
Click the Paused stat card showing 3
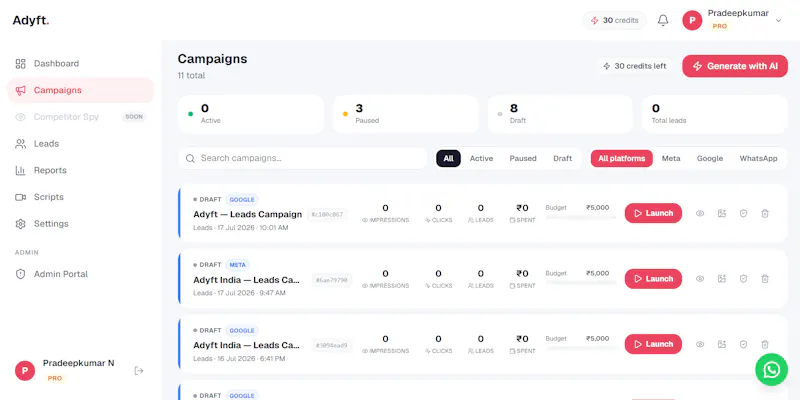pos(406,114)
